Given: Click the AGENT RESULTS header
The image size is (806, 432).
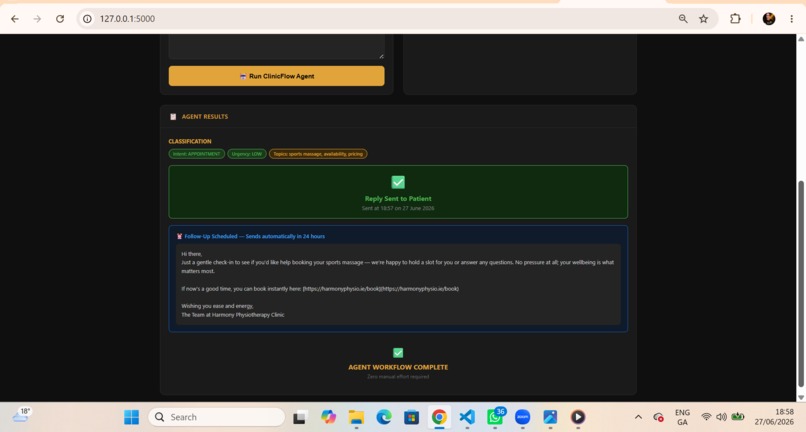Looking at the screenshot, I should (x=205, y=117).
